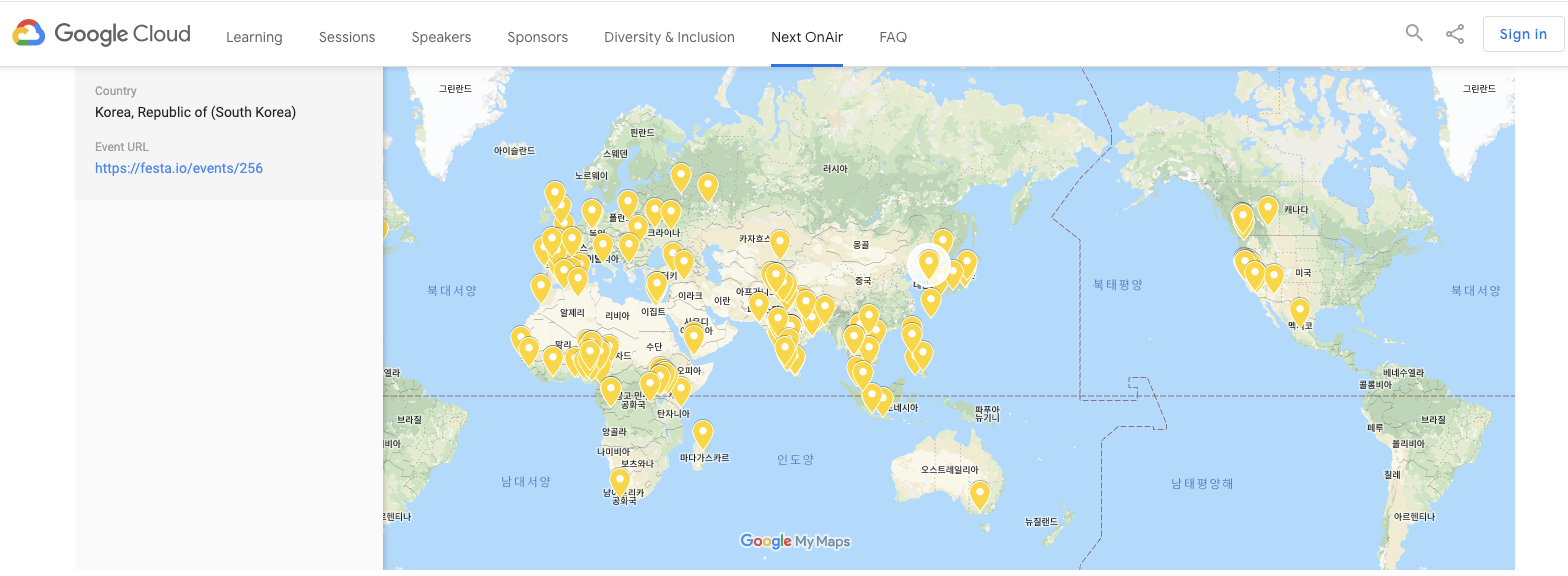Click the 남태평양해 ocean label
The image size is (1568, 576).
(x=1202, y=484)
